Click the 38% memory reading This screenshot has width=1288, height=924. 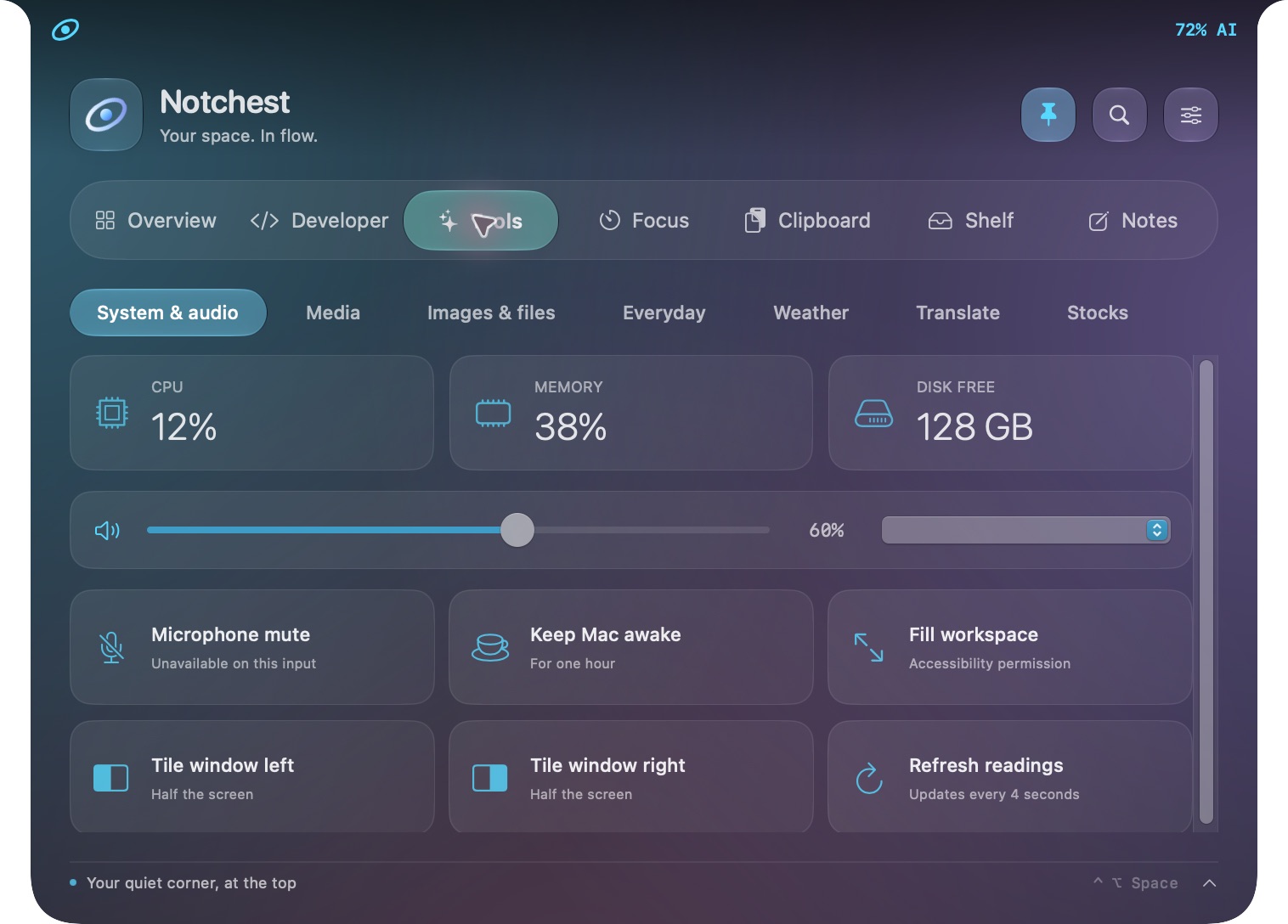coord(571,427)
